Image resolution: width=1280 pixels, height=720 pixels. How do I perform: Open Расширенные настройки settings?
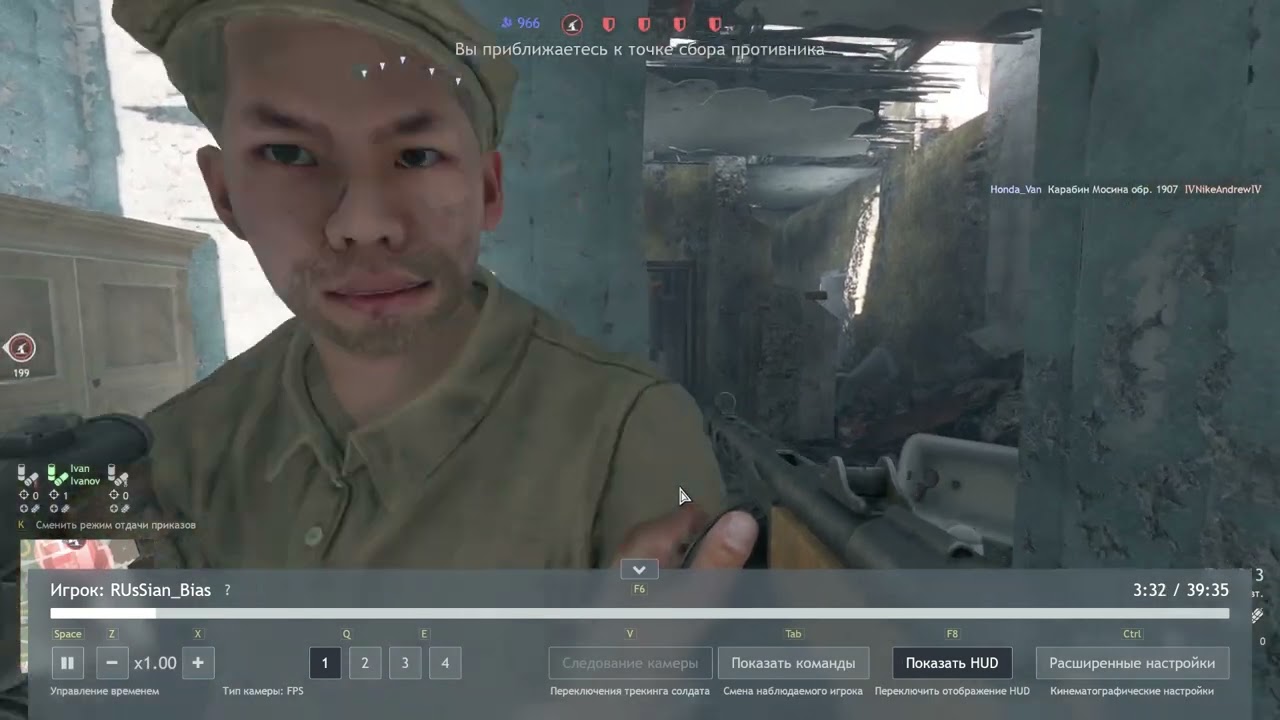pyautogui.click(x=1132, y=663)
